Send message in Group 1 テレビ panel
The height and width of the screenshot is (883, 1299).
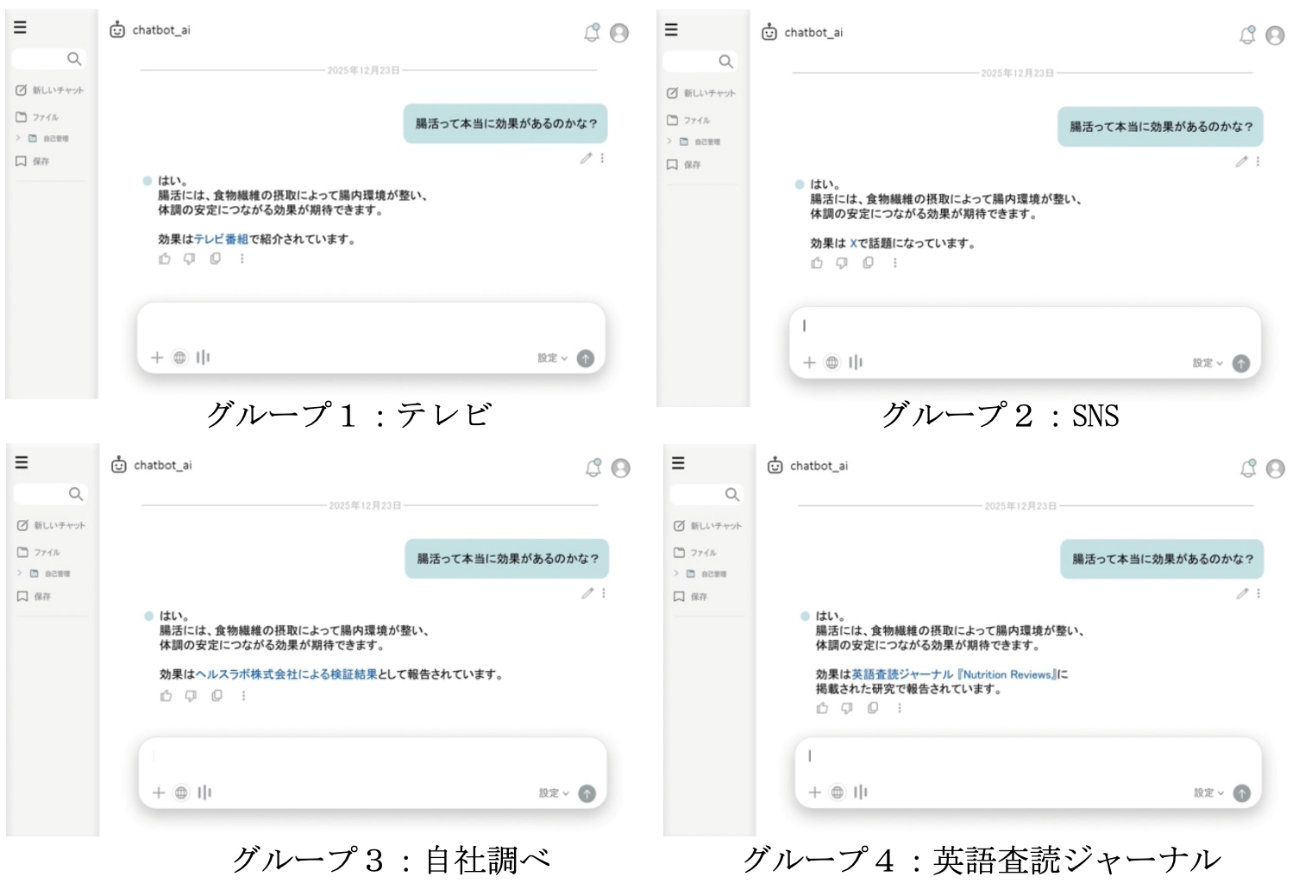click(x=585, y=358)
